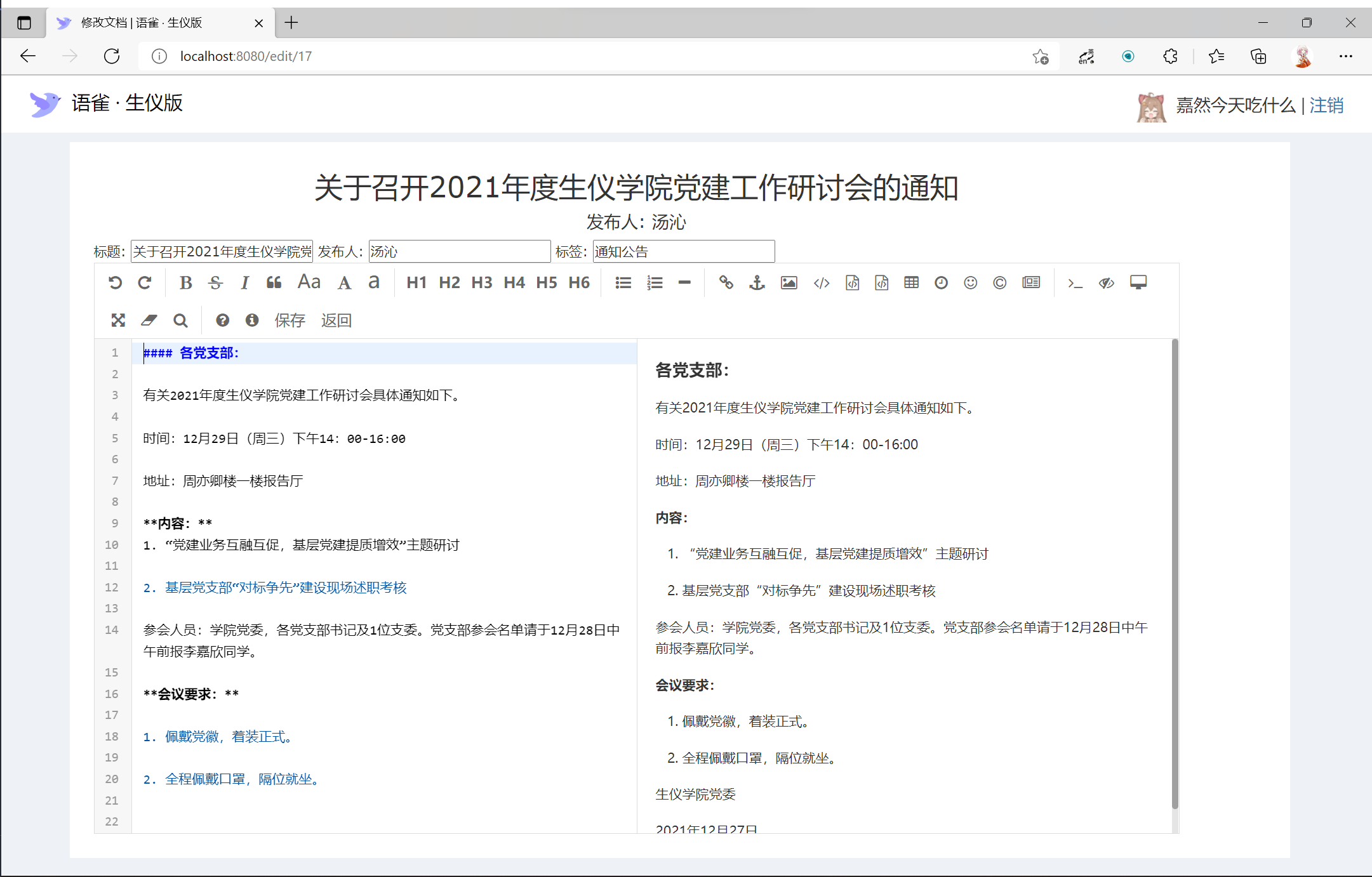The width and height of the screenshot is (1372, 877).
Task: Click editor line '**内容：**'
Action: click(x=178, y=524)
